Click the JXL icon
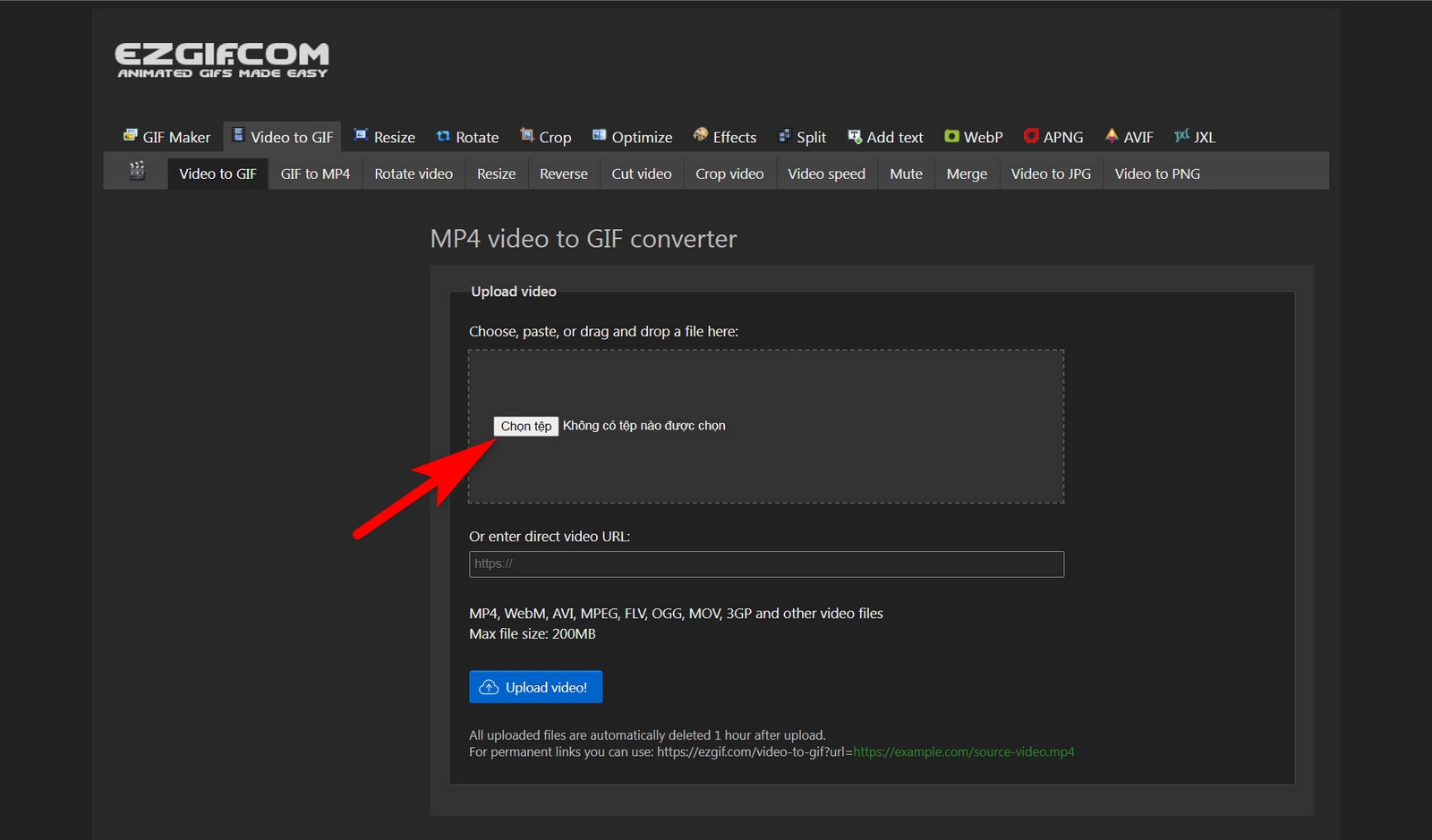Screen dimensions: 1432x840 pos(1182,136)
